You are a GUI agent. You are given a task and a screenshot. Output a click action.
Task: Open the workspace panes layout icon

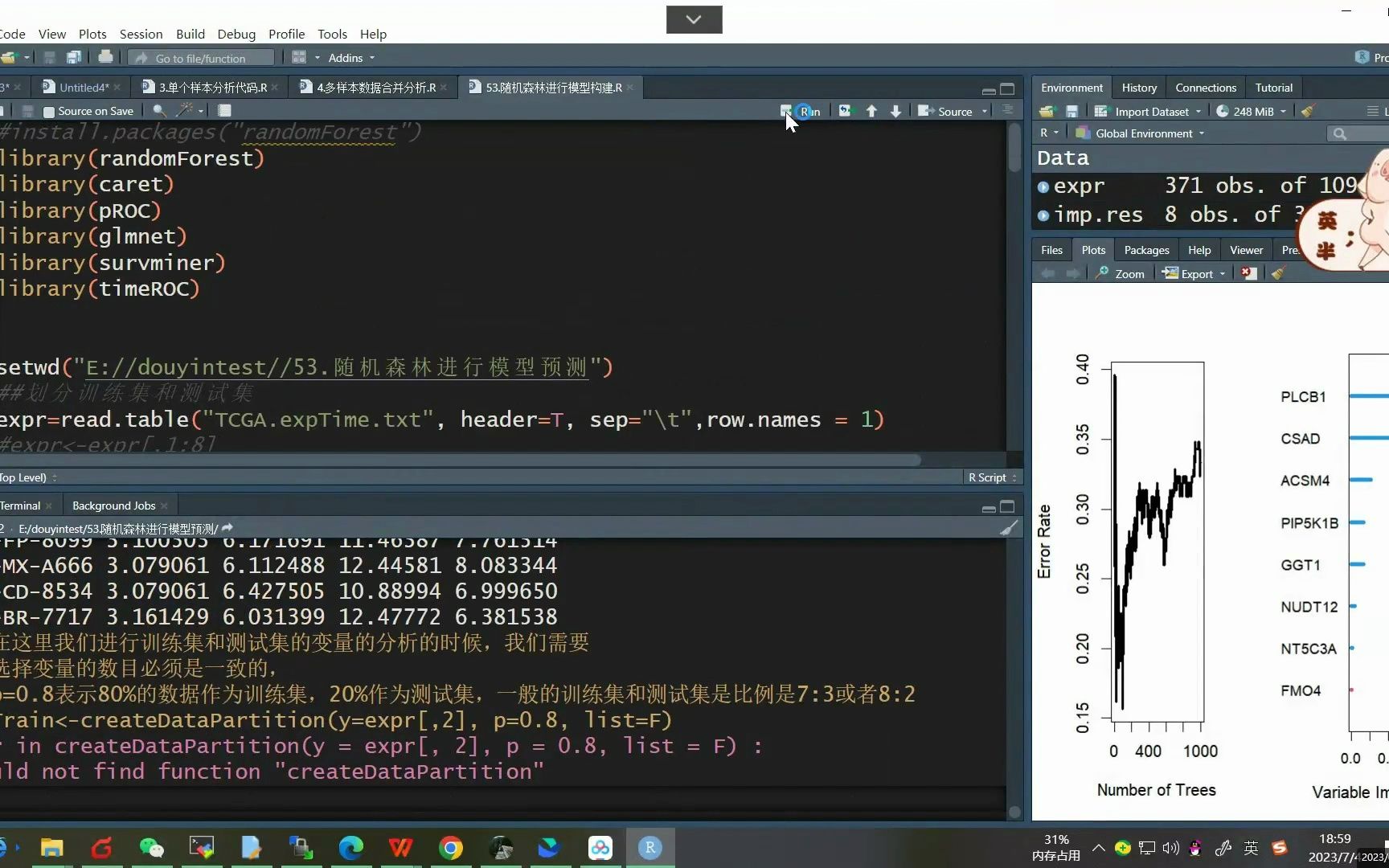click(299, 57)
